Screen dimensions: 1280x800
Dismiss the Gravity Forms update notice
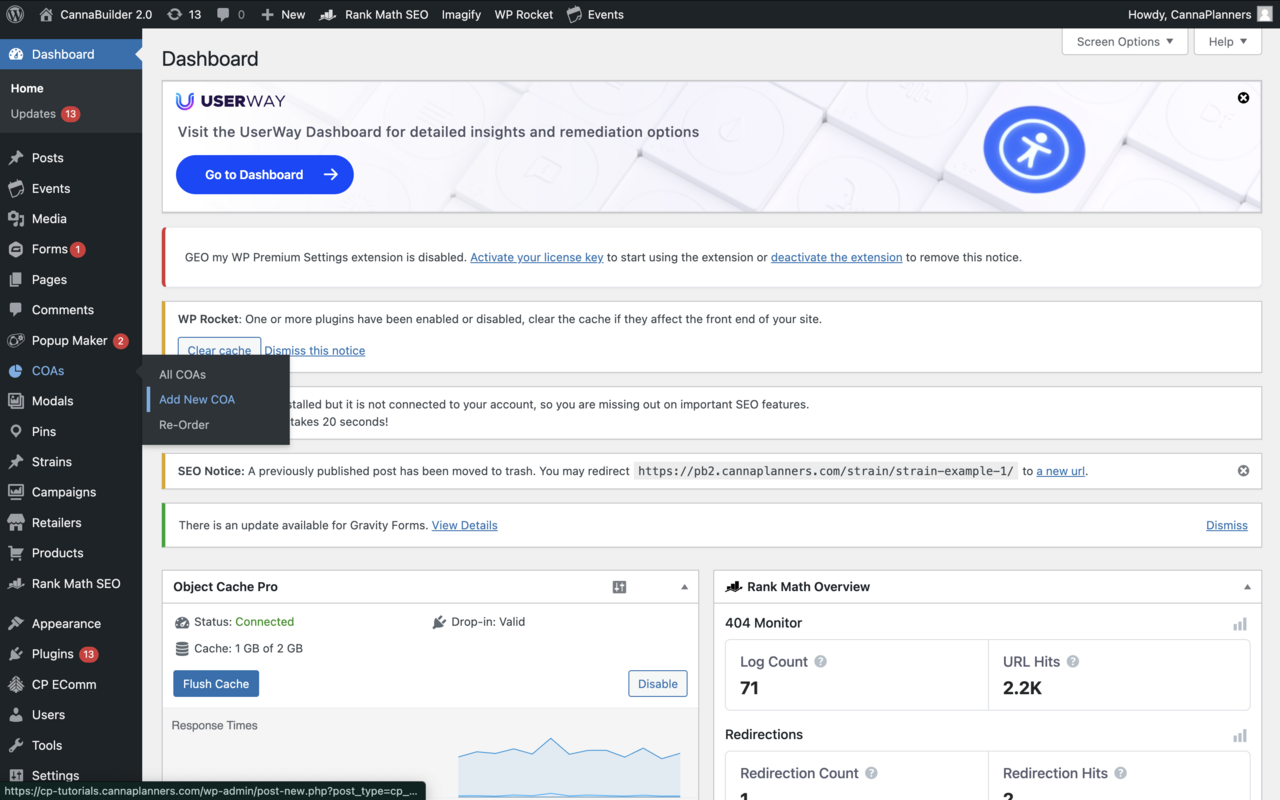point(1227,525)
